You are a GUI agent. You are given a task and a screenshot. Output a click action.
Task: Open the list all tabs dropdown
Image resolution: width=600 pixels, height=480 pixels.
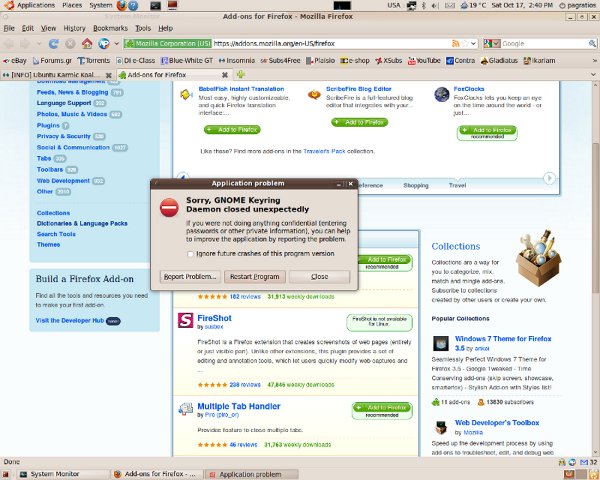pyautogui.click(x=593, y=75)
